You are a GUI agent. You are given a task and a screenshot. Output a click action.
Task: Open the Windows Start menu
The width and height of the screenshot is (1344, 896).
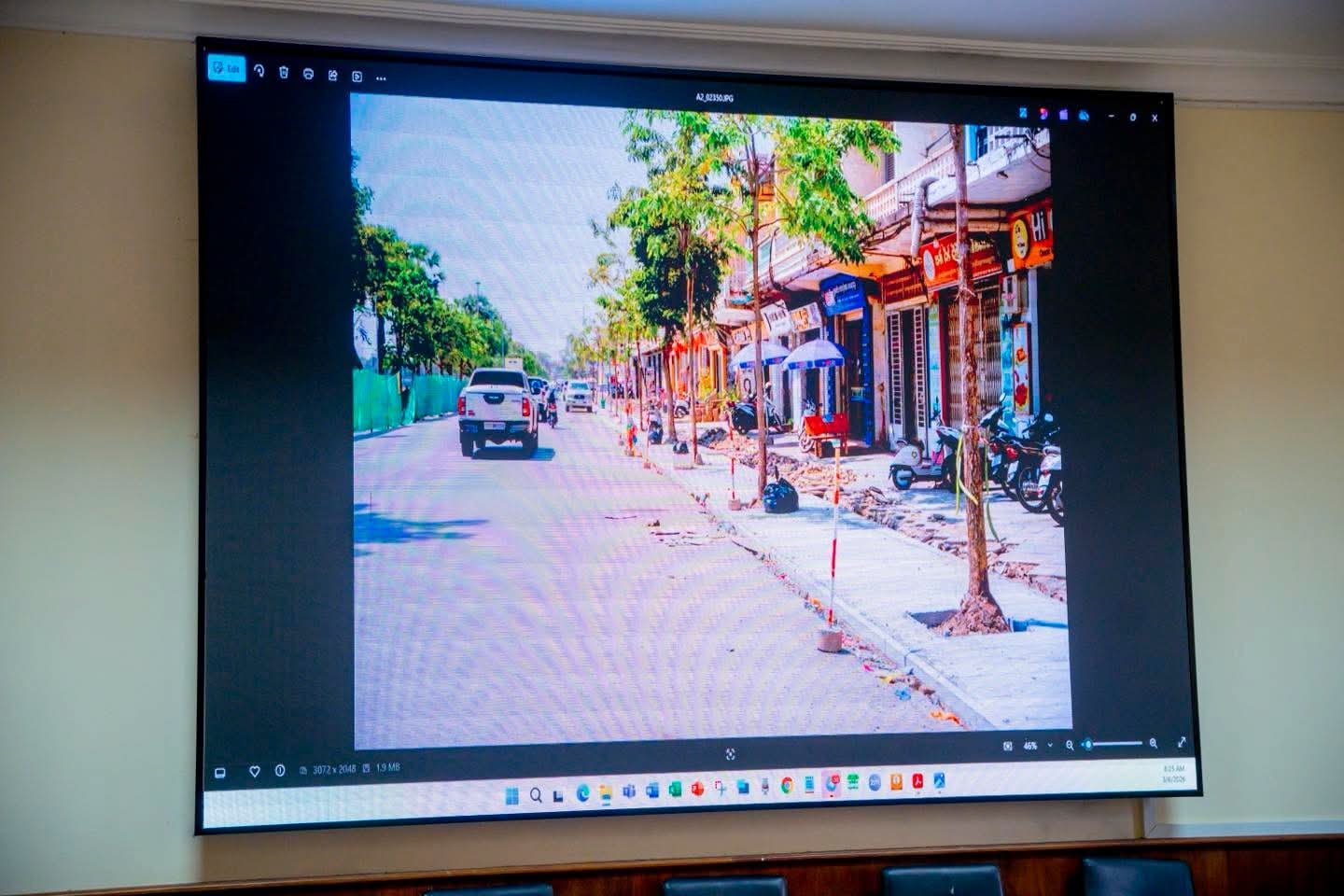(511, 795)
